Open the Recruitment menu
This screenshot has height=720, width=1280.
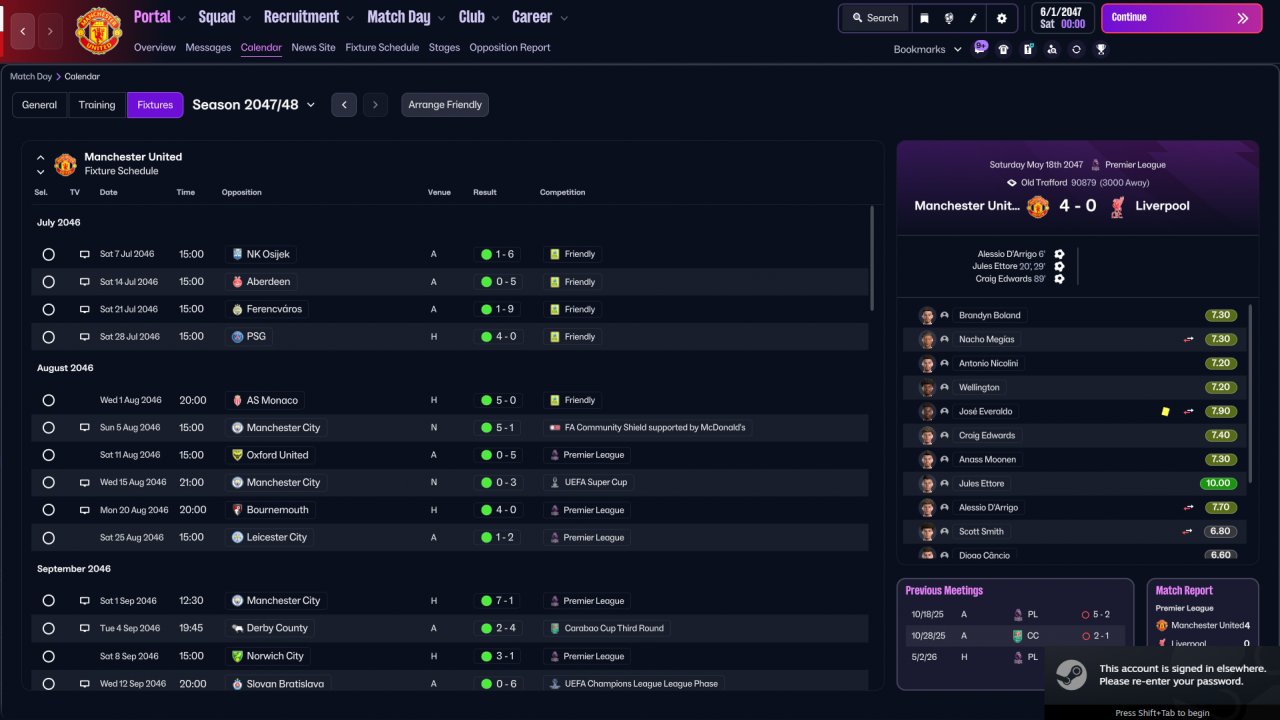click(x=309, y=17)
